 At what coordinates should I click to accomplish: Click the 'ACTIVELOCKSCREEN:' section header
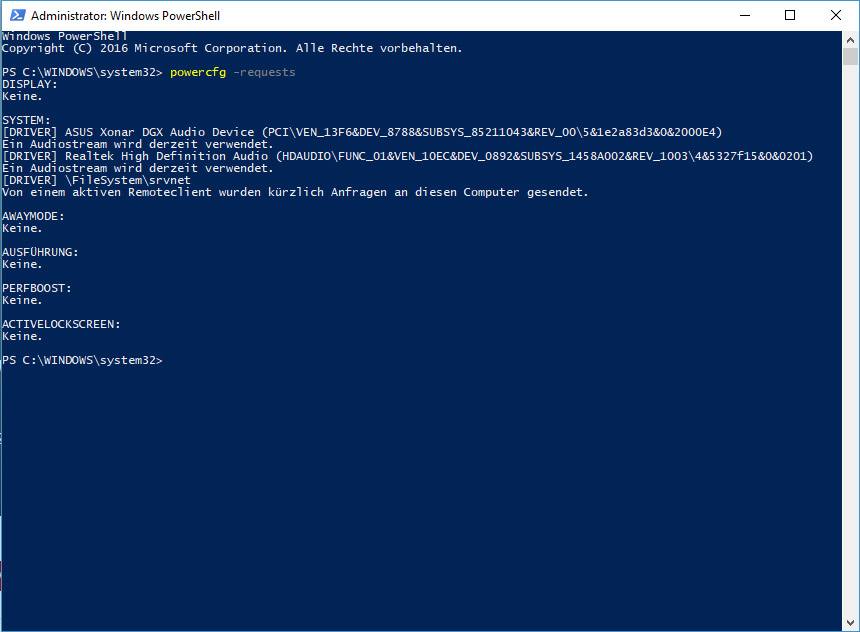(x=61, y=324)
